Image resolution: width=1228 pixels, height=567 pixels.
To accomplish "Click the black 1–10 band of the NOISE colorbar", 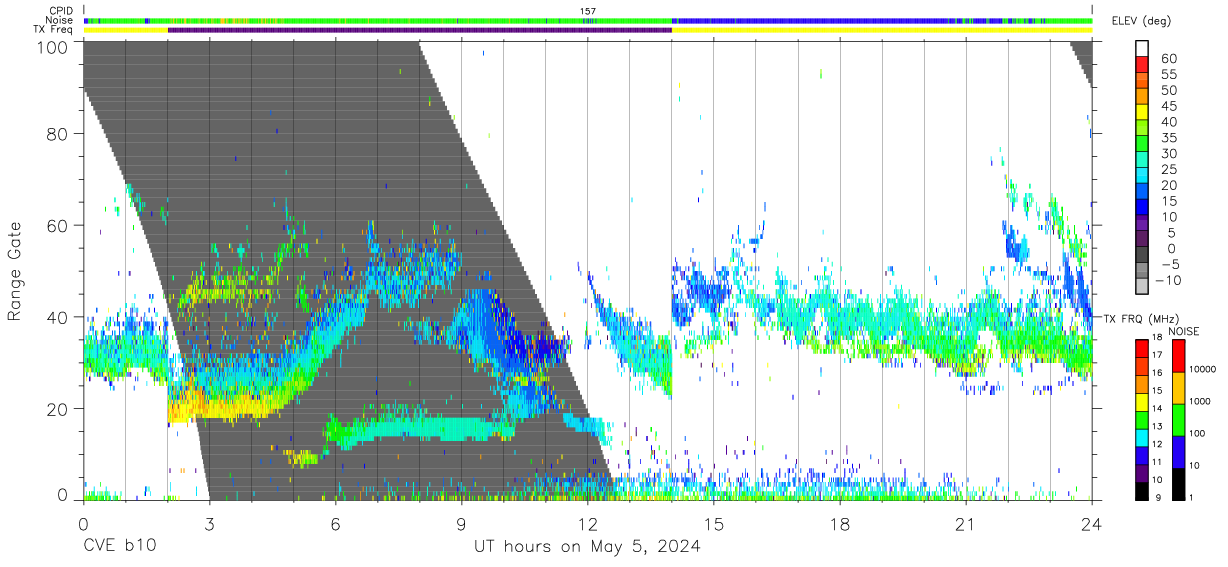I will point(1179,483).
